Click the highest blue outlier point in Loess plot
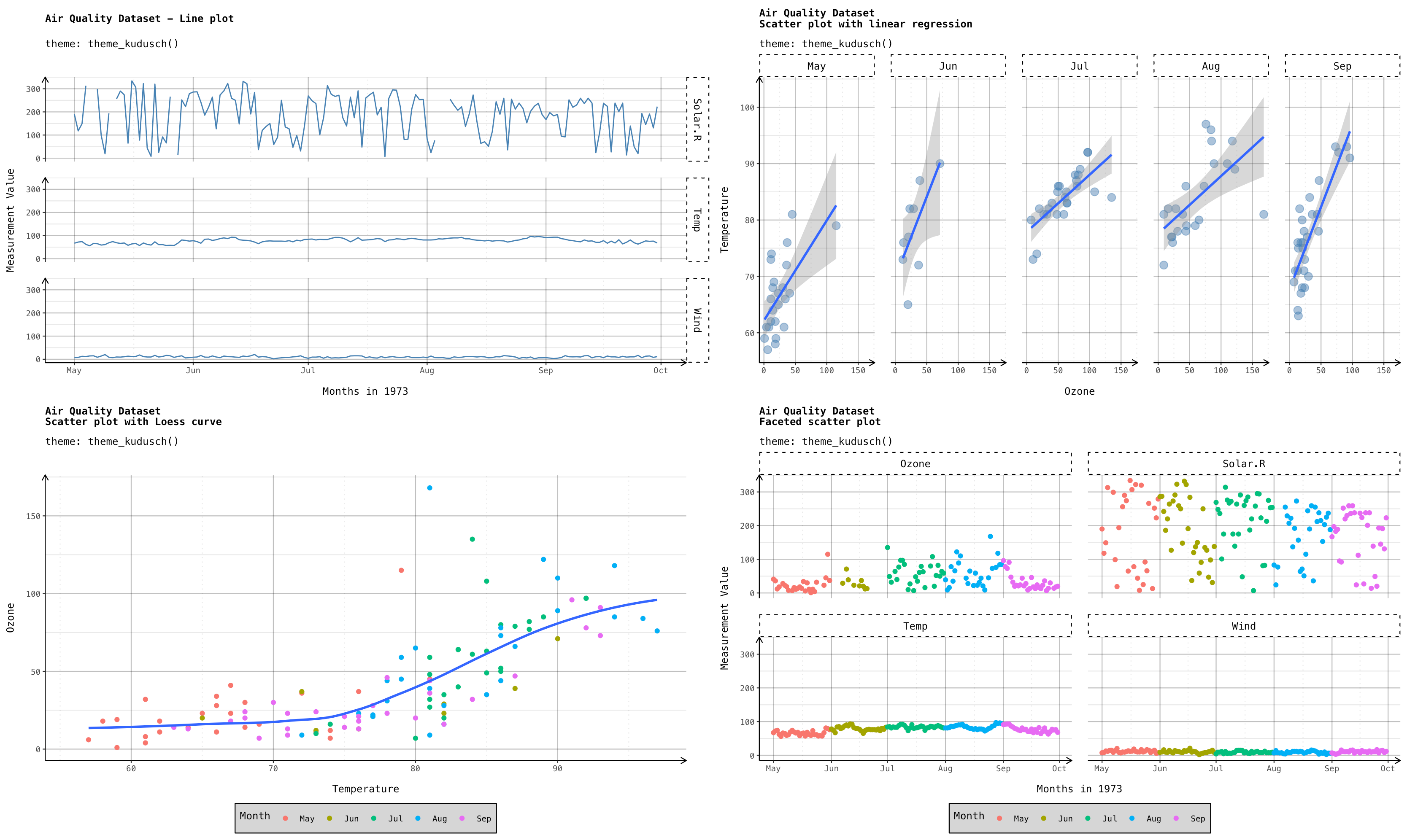 pyautogui.click(x=430, y=488)
